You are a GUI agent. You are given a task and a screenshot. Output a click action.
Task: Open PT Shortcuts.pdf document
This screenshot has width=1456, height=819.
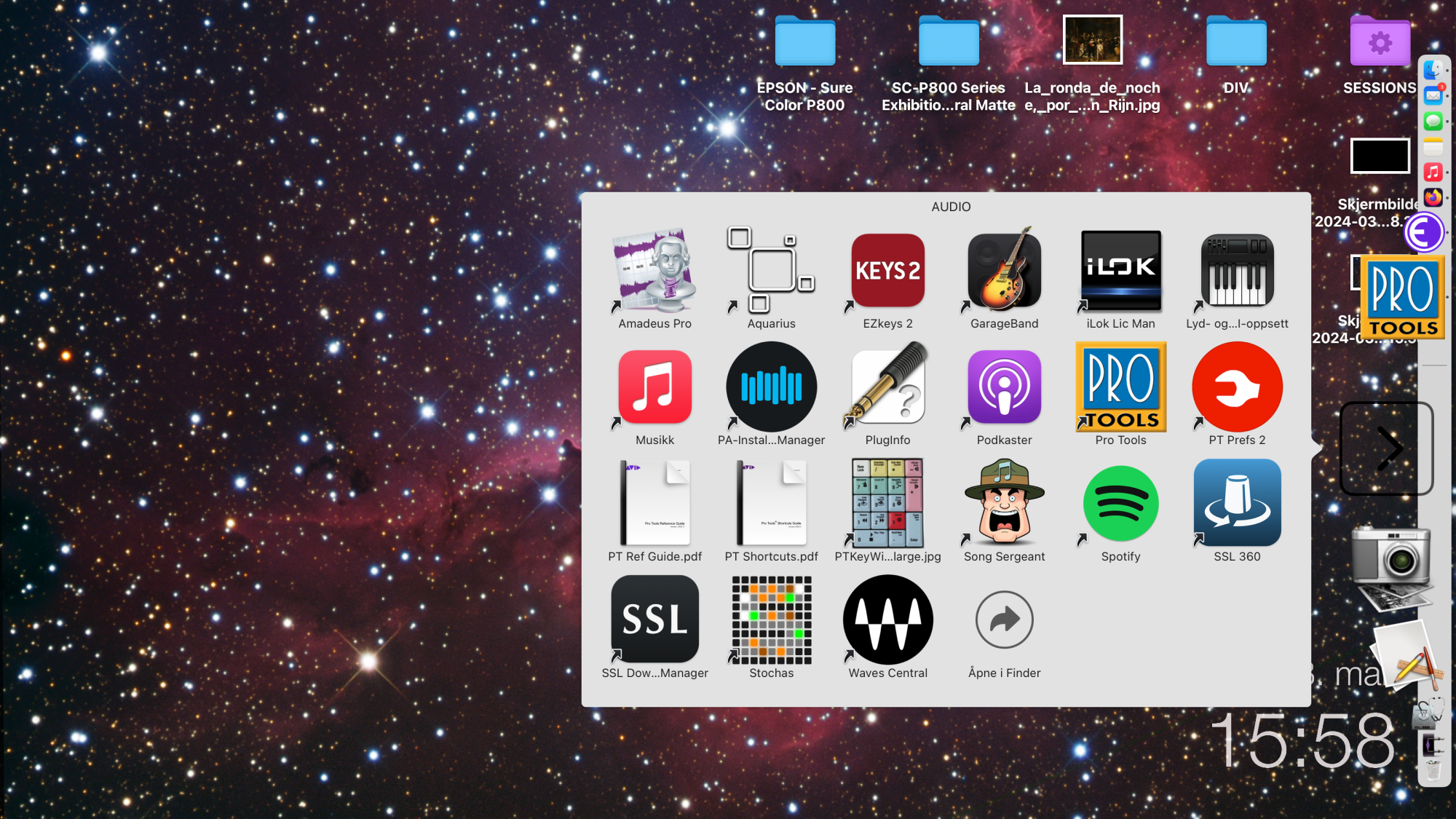(x=771, y=503)
